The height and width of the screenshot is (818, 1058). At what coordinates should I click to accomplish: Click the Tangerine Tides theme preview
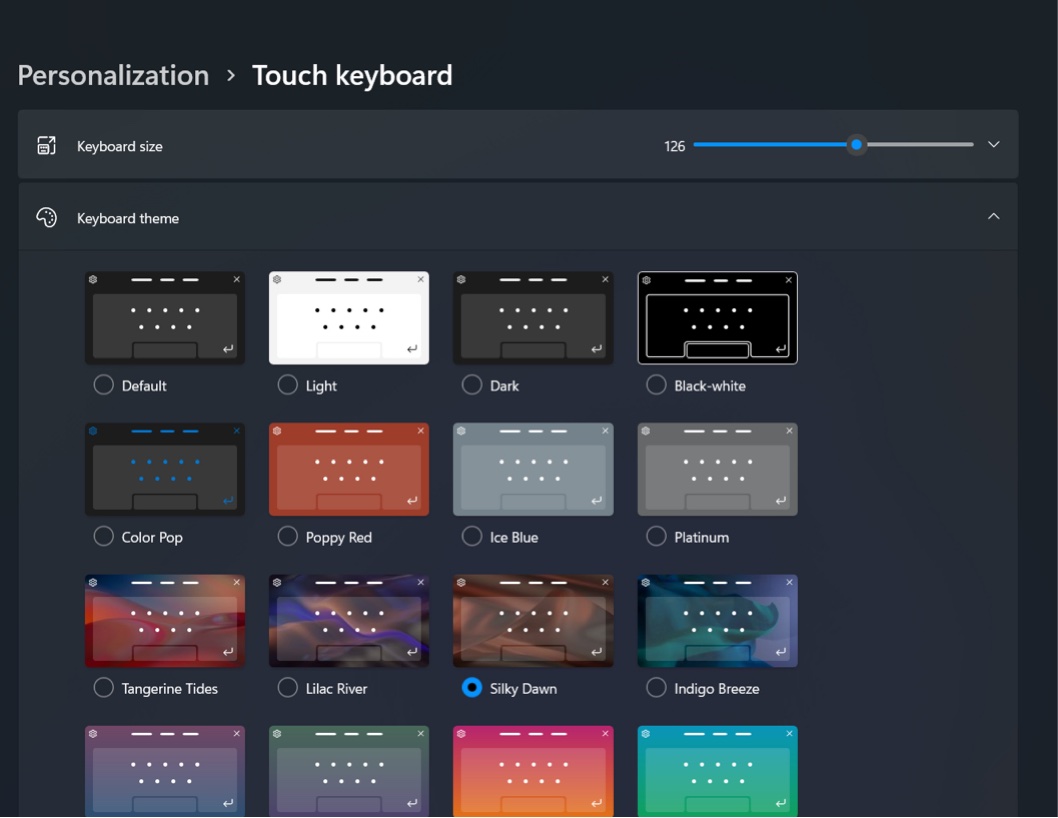165,620
